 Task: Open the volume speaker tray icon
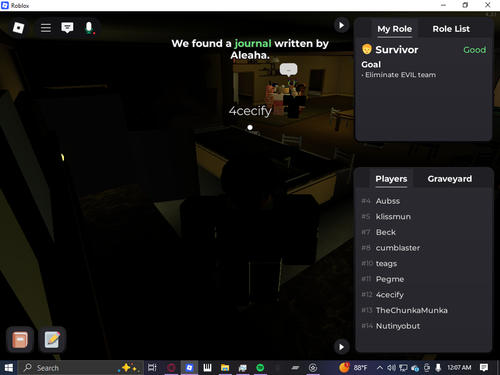point(391,368)
